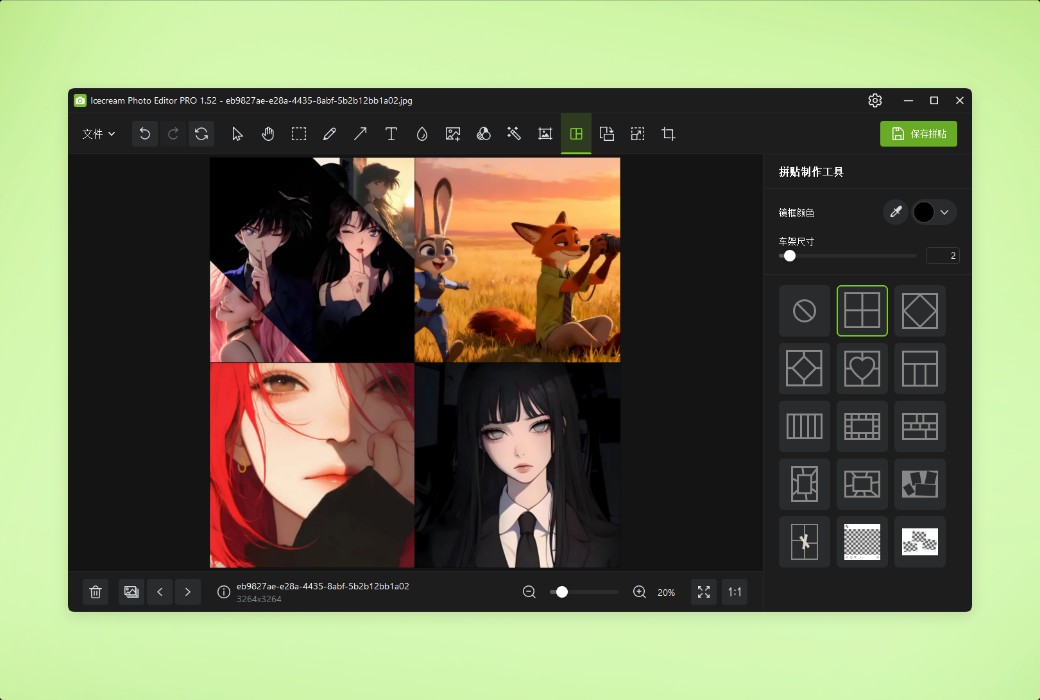Click the 1:1 zoom button
Viewport: 1040px width, 700px height.
(x=734, y=592)
